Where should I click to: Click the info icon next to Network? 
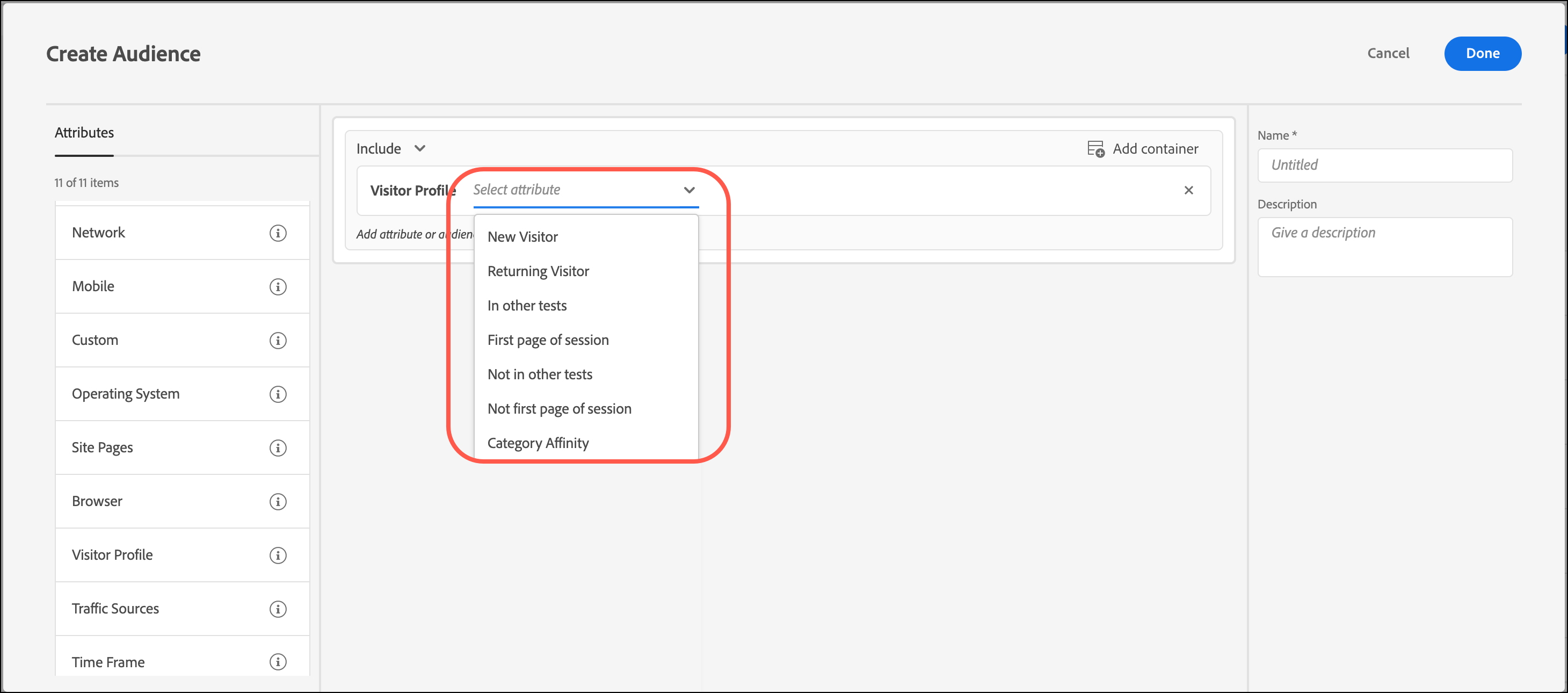(x=278, y=233)
